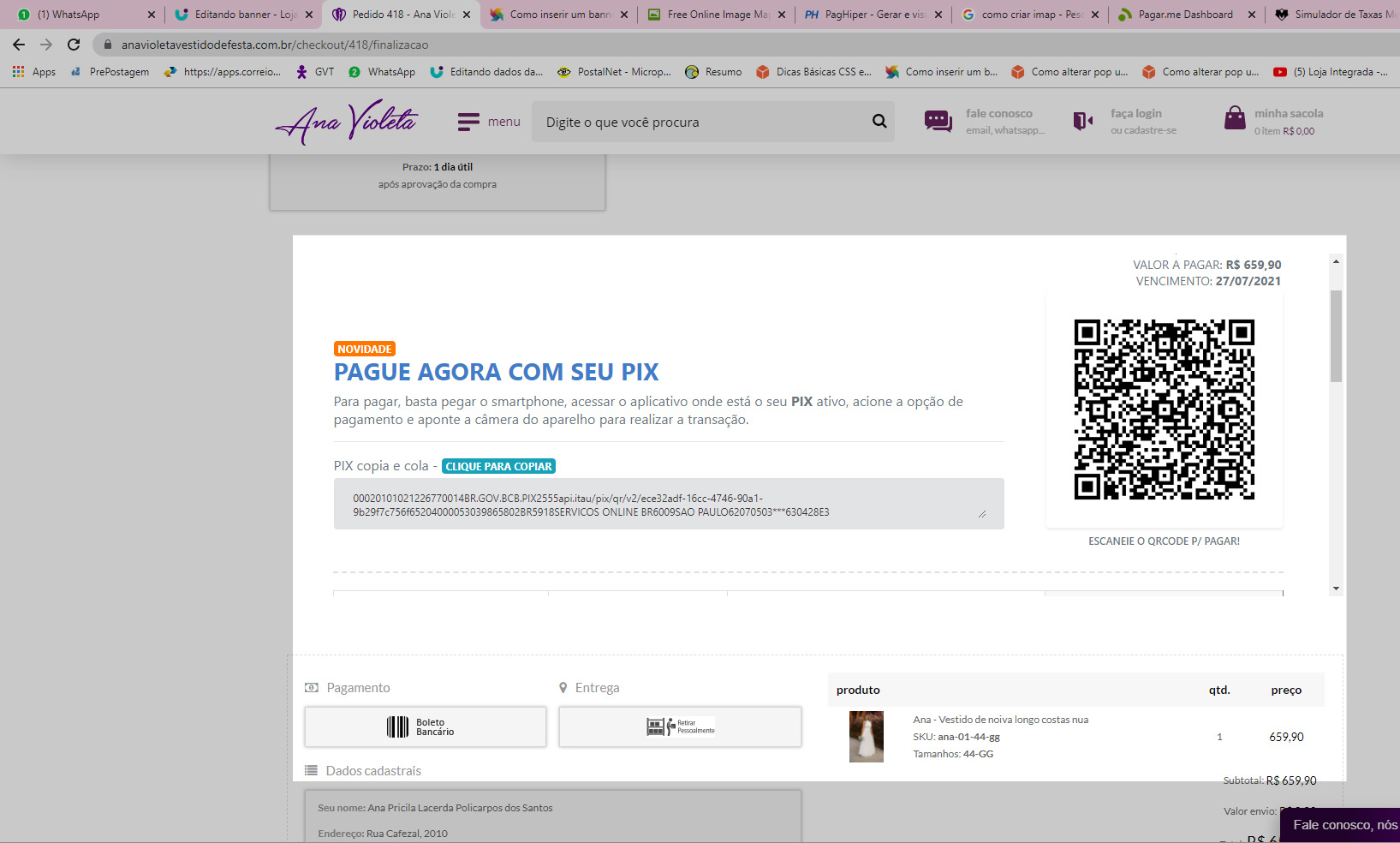Click the Ana Violeta logo
Image resolution: width=1400 pixels, height=843 pixels.
[x=347, y=122]
